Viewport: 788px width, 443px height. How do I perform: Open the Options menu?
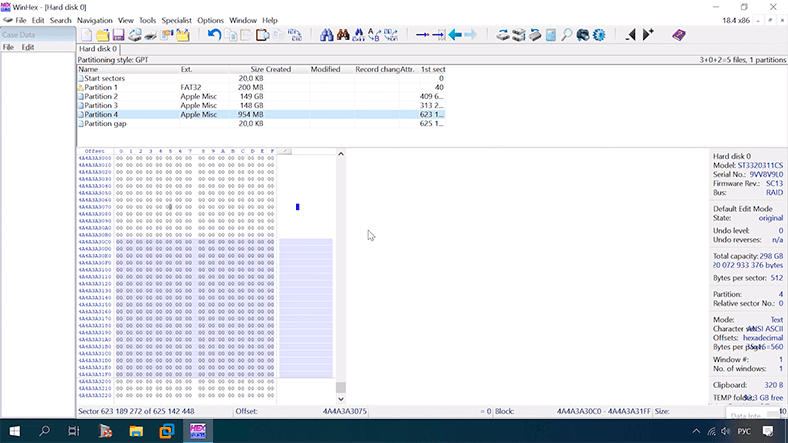(x=210, y=21)
